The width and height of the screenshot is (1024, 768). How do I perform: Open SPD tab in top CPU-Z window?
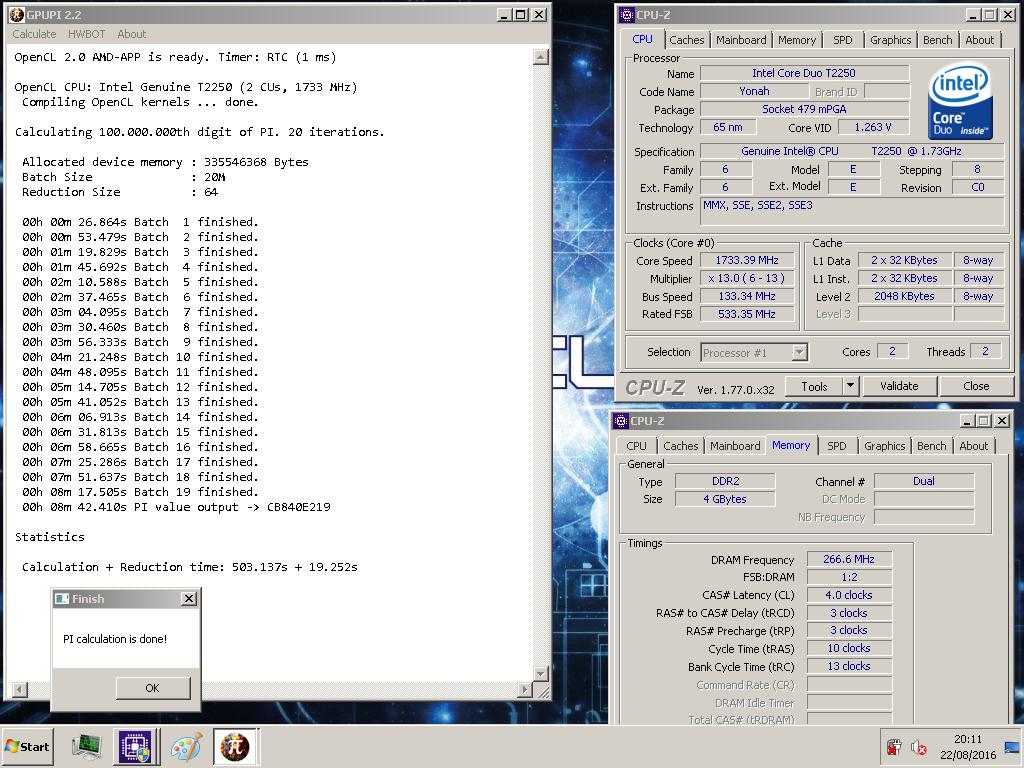click(x=842, y=40)
